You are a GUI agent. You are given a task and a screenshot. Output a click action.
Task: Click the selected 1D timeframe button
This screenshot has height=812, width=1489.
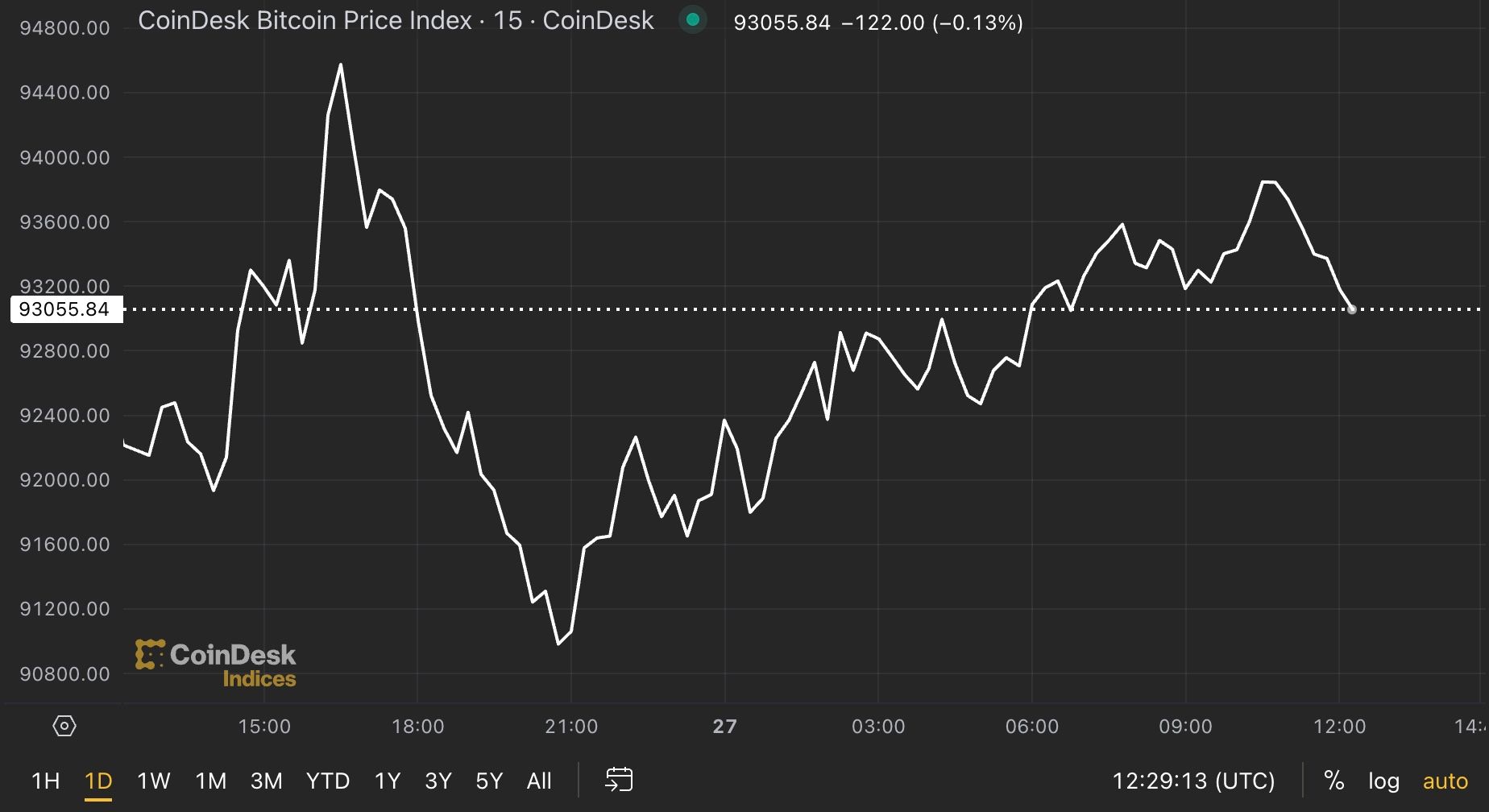click(x=97, y=780)
